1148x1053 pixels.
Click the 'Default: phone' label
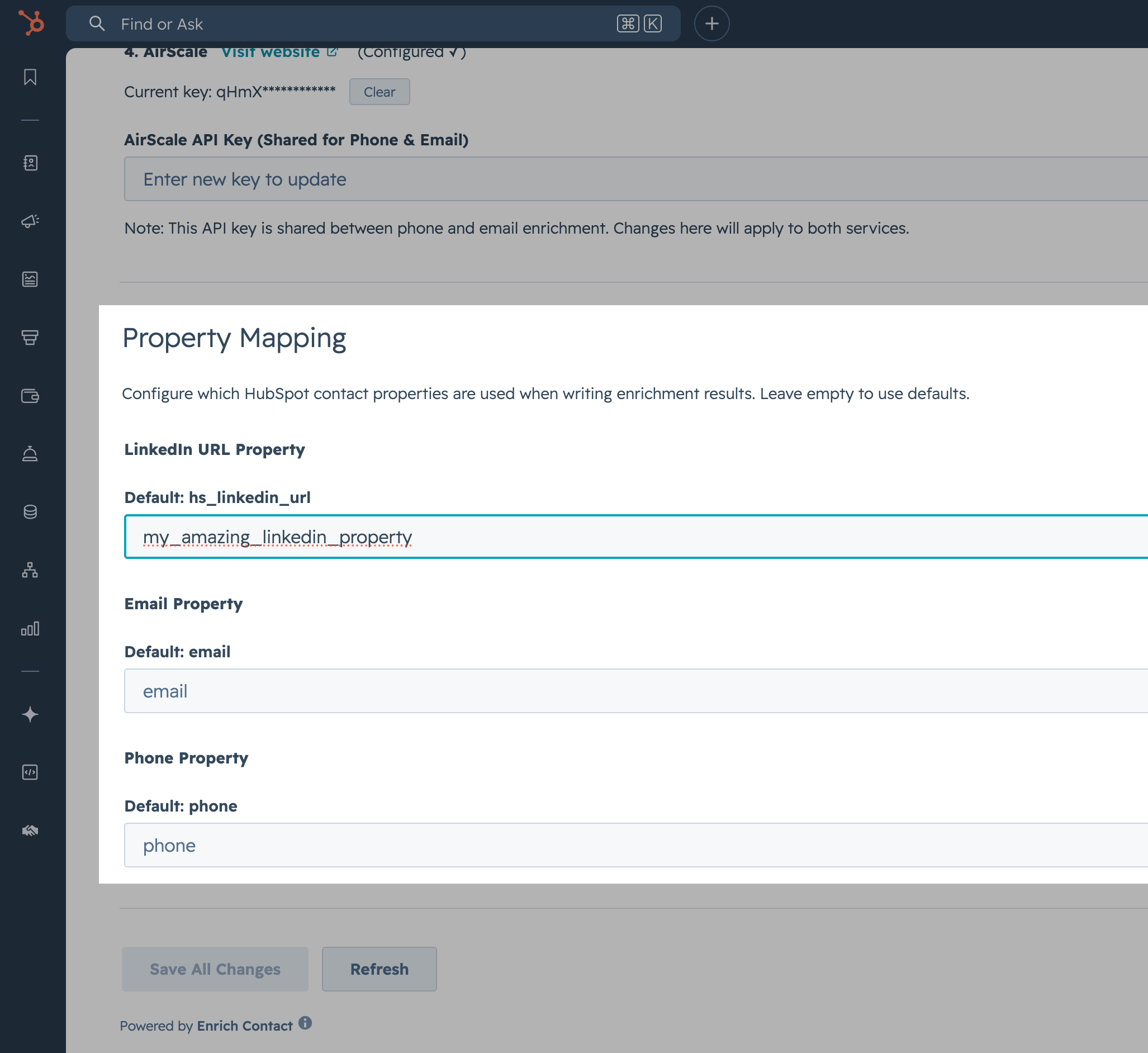click(181, 806)
